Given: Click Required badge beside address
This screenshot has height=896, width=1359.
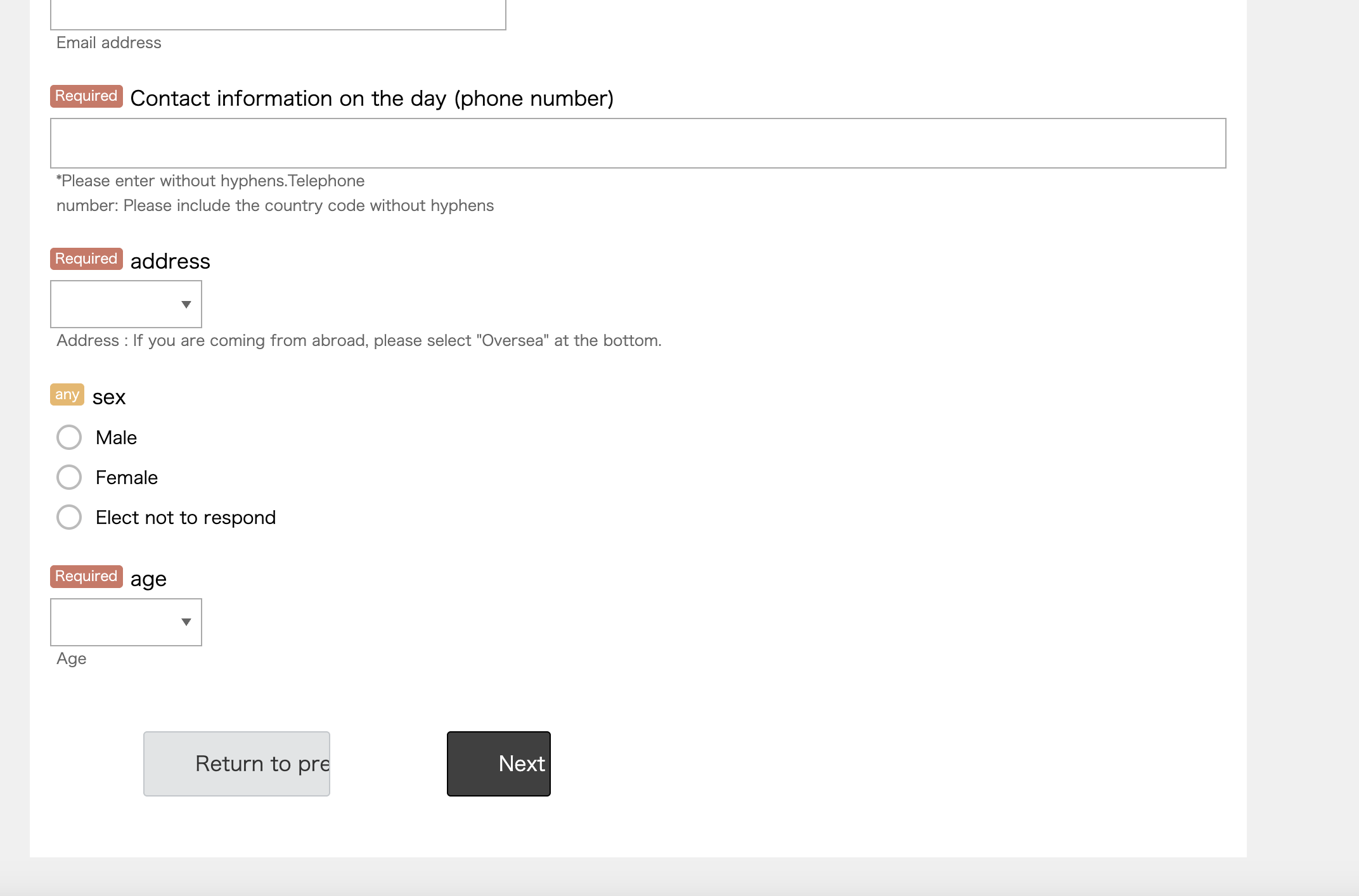Looking at the screenshot, I should (x=86, y=259).
